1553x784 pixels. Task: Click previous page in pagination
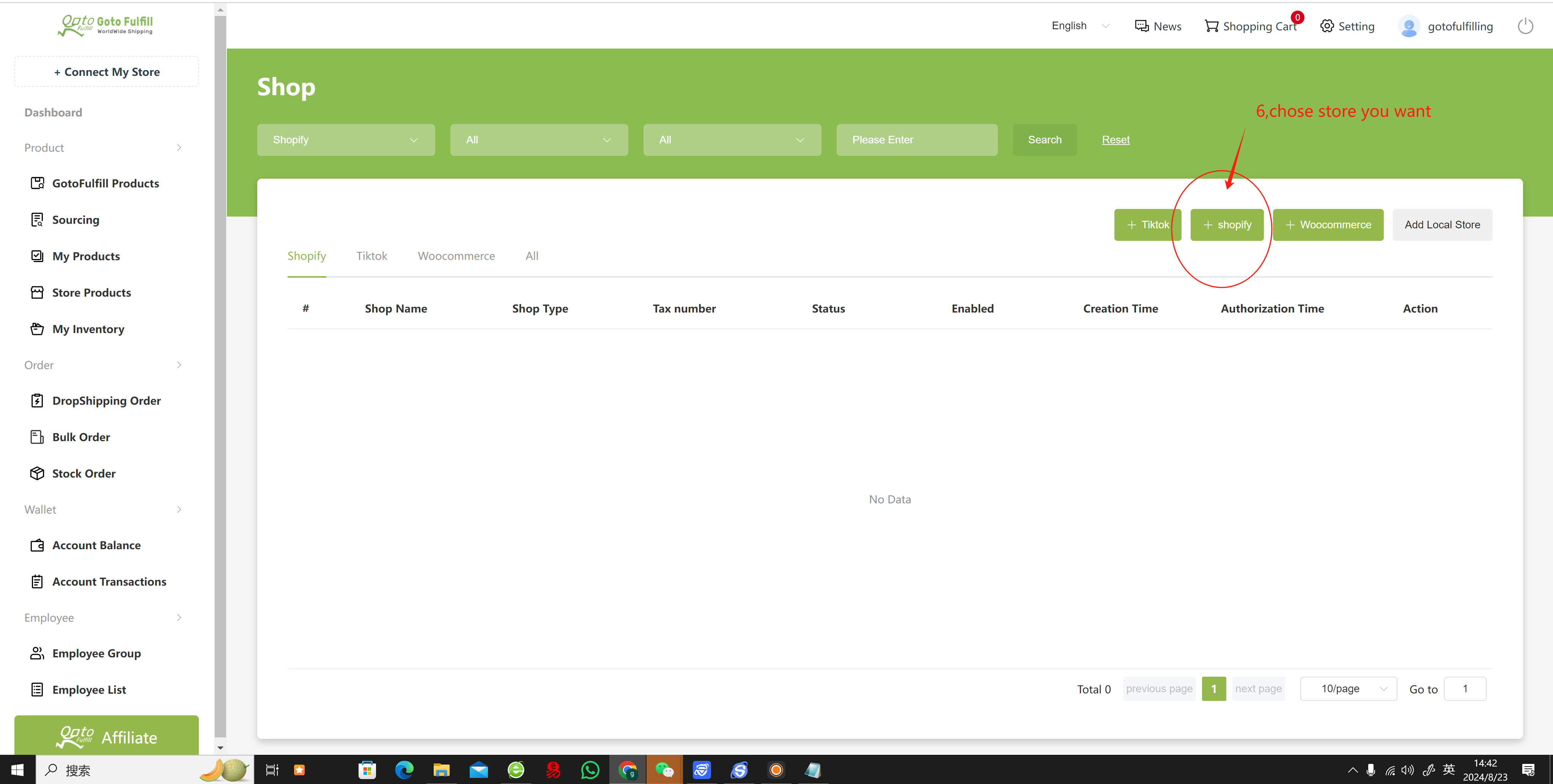[1159, 689]
